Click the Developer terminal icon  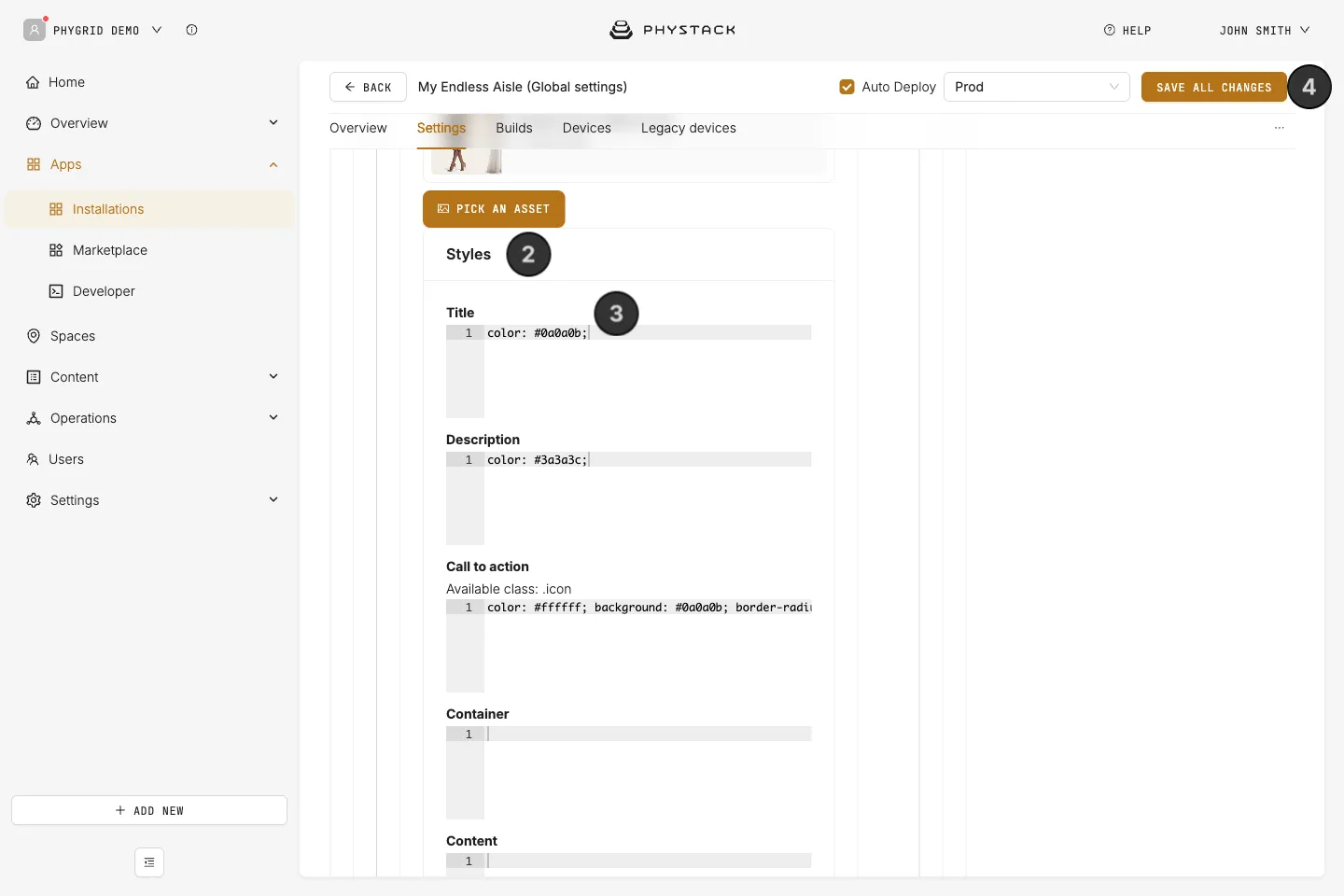[x=56, y=291]
